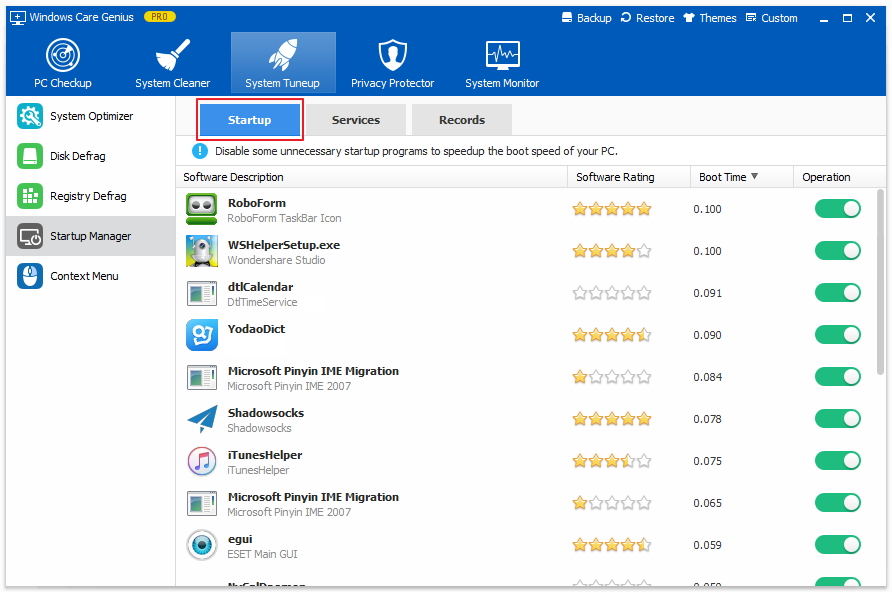Screen dimensions: 892x592
Task: Click the Software Description column header
Action: point(372,177)
